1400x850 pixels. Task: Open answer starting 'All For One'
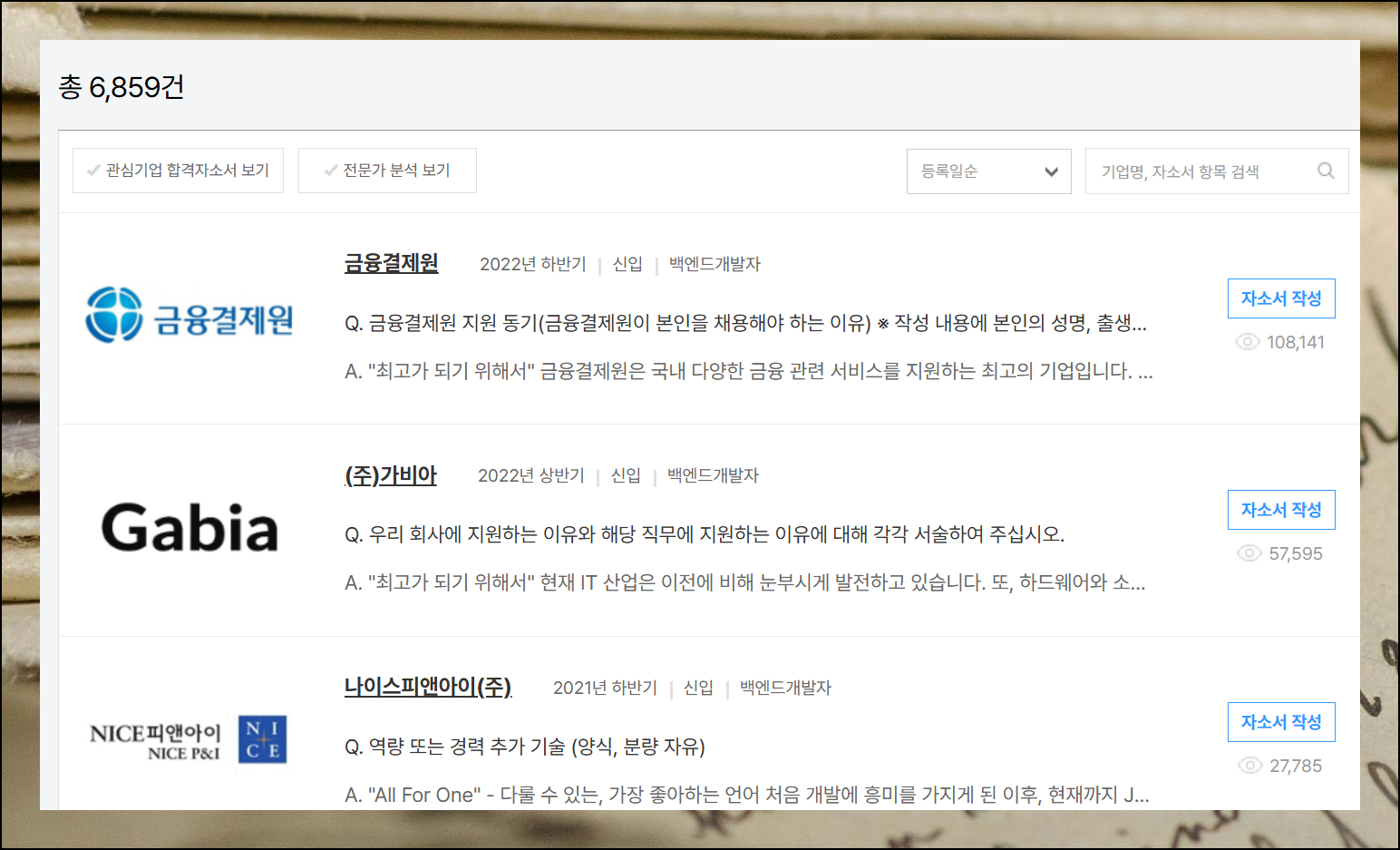[x=747, y=795]
